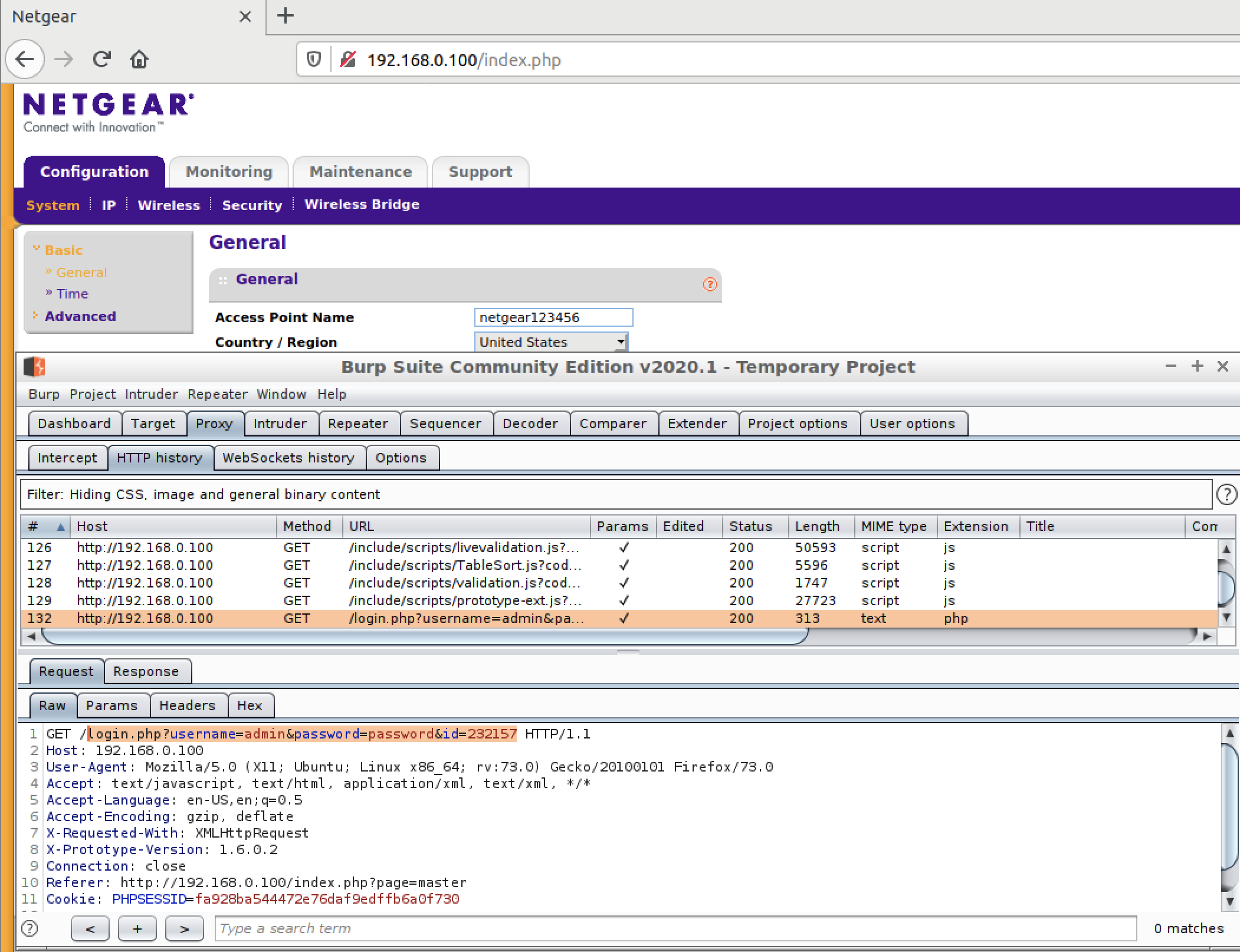This screenshot has width=1240, height=952.
Task: Click the plus search options button
Action: coord(137,929)
